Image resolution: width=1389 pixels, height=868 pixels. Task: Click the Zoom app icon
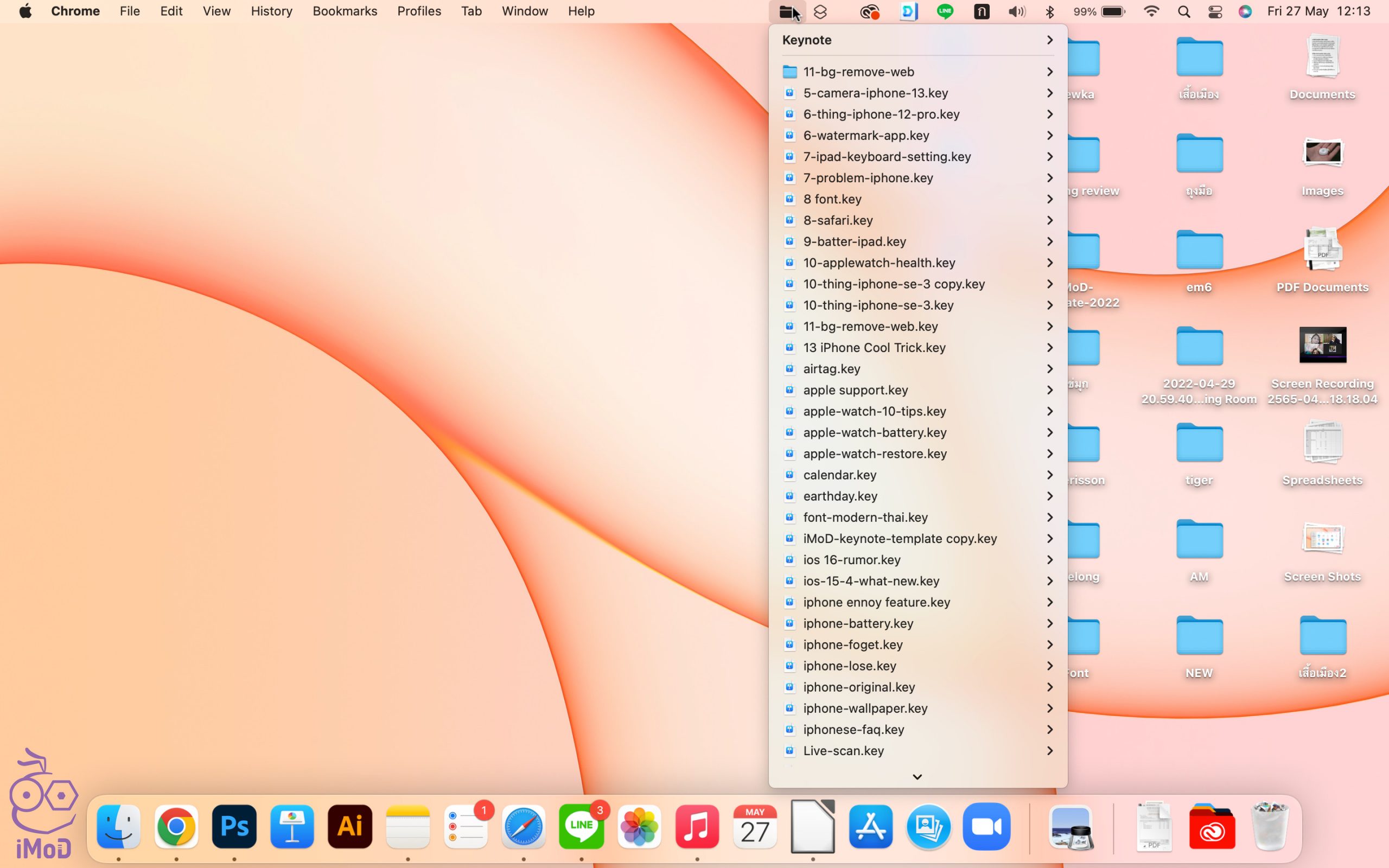click(986, 827)
